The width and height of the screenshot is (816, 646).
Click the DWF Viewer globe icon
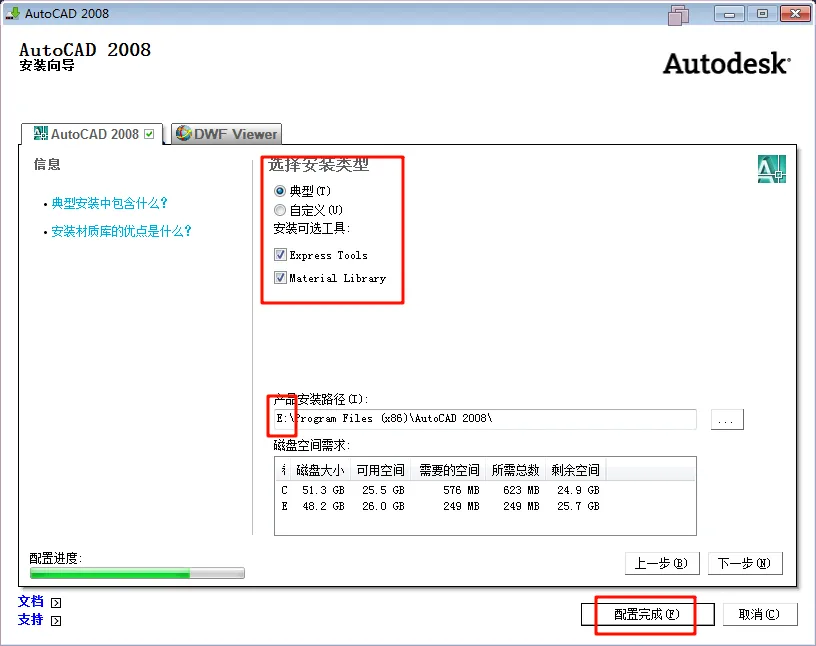[x=184, y=133]
